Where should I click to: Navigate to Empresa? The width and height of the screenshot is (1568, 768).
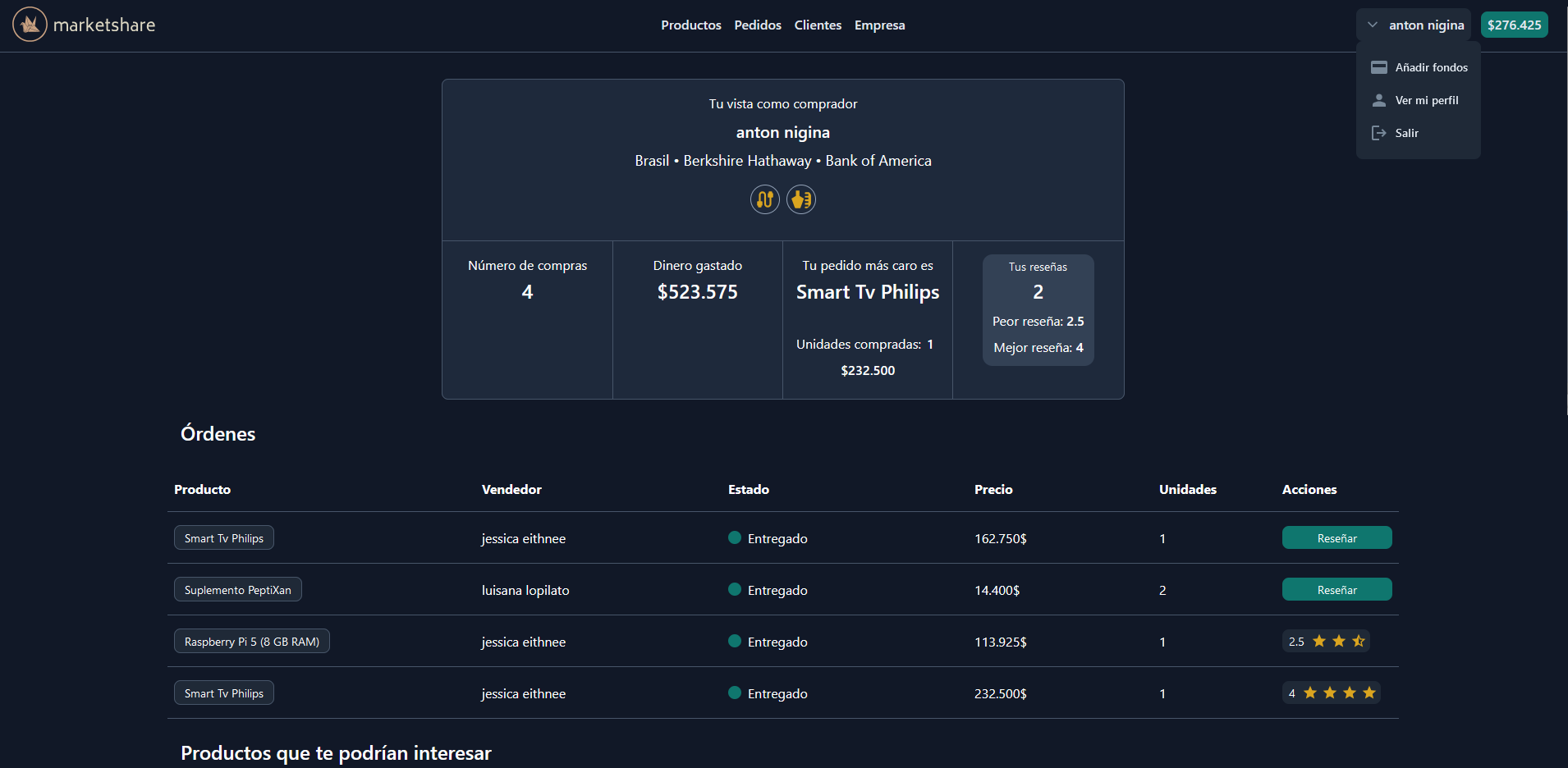point(879,25)
